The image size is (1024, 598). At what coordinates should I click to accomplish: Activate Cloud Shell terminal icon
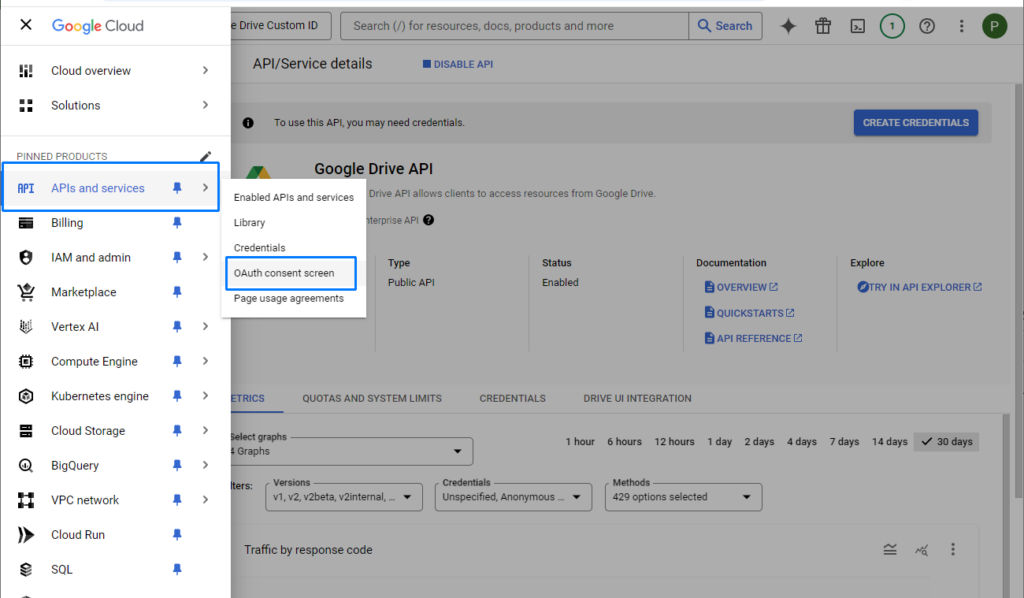pos(857,26)
